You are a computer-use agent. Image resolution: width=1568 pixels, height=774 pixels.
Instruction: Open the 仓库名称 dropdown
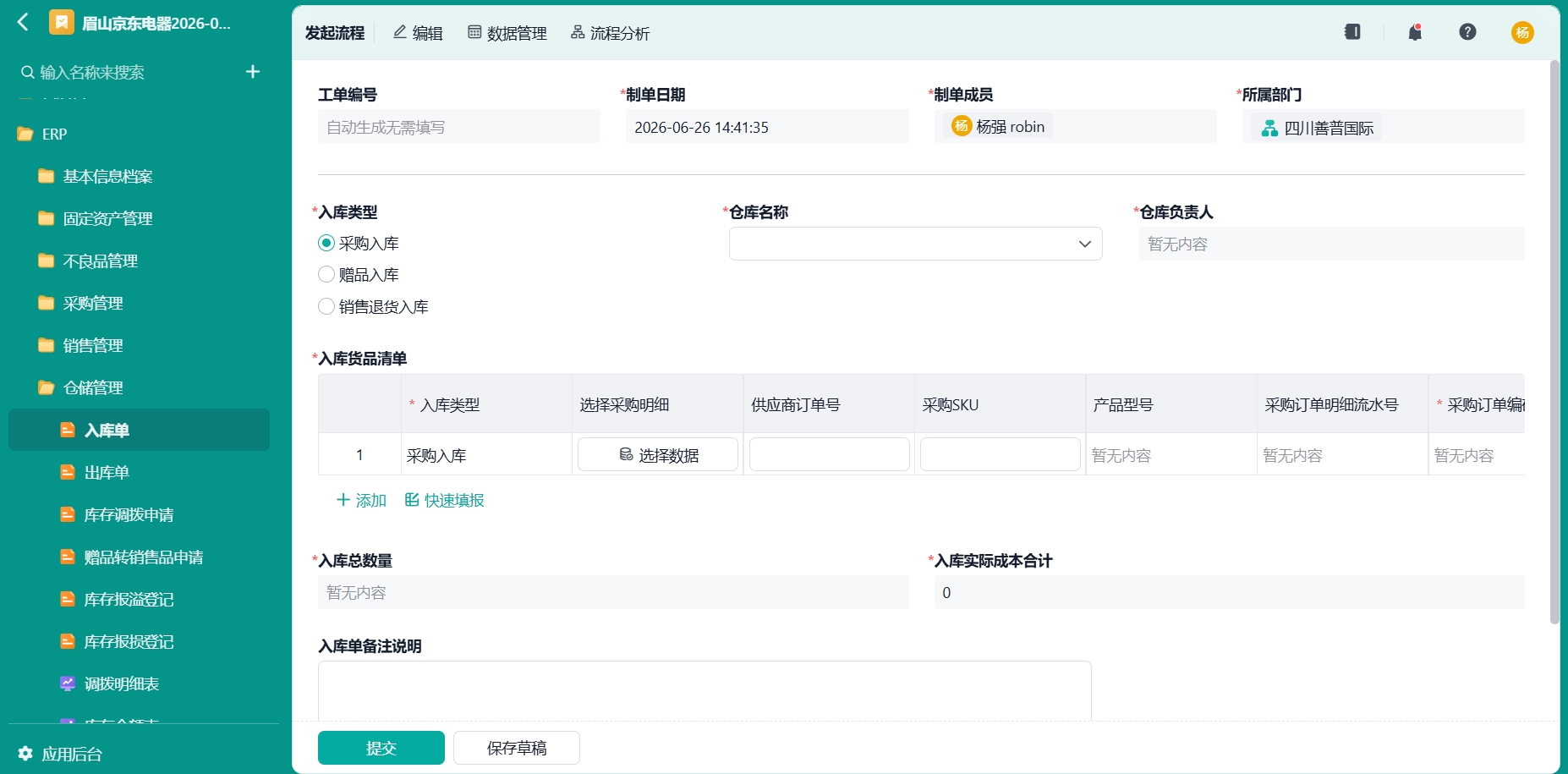pyautogui.click(x=915, y=244)
